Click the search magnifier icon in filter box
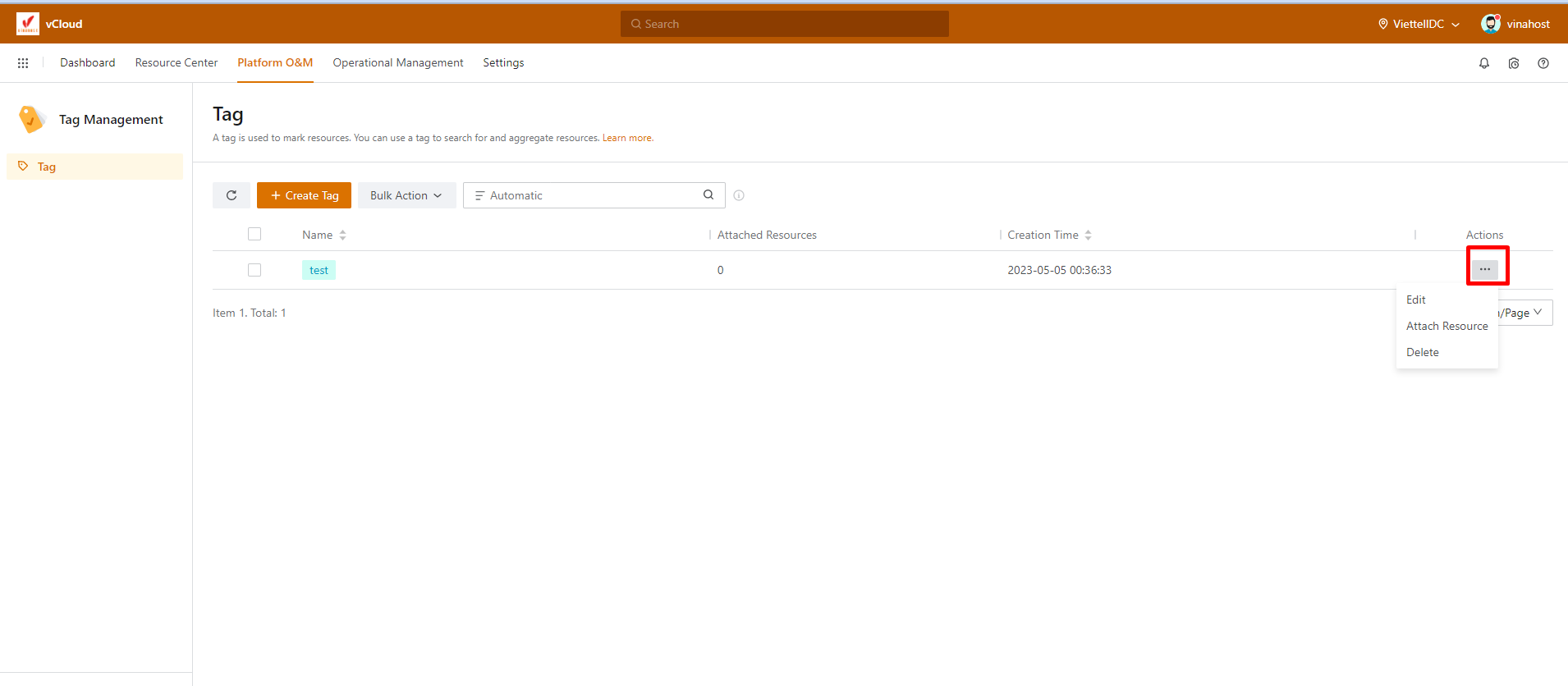 (708, 195)
